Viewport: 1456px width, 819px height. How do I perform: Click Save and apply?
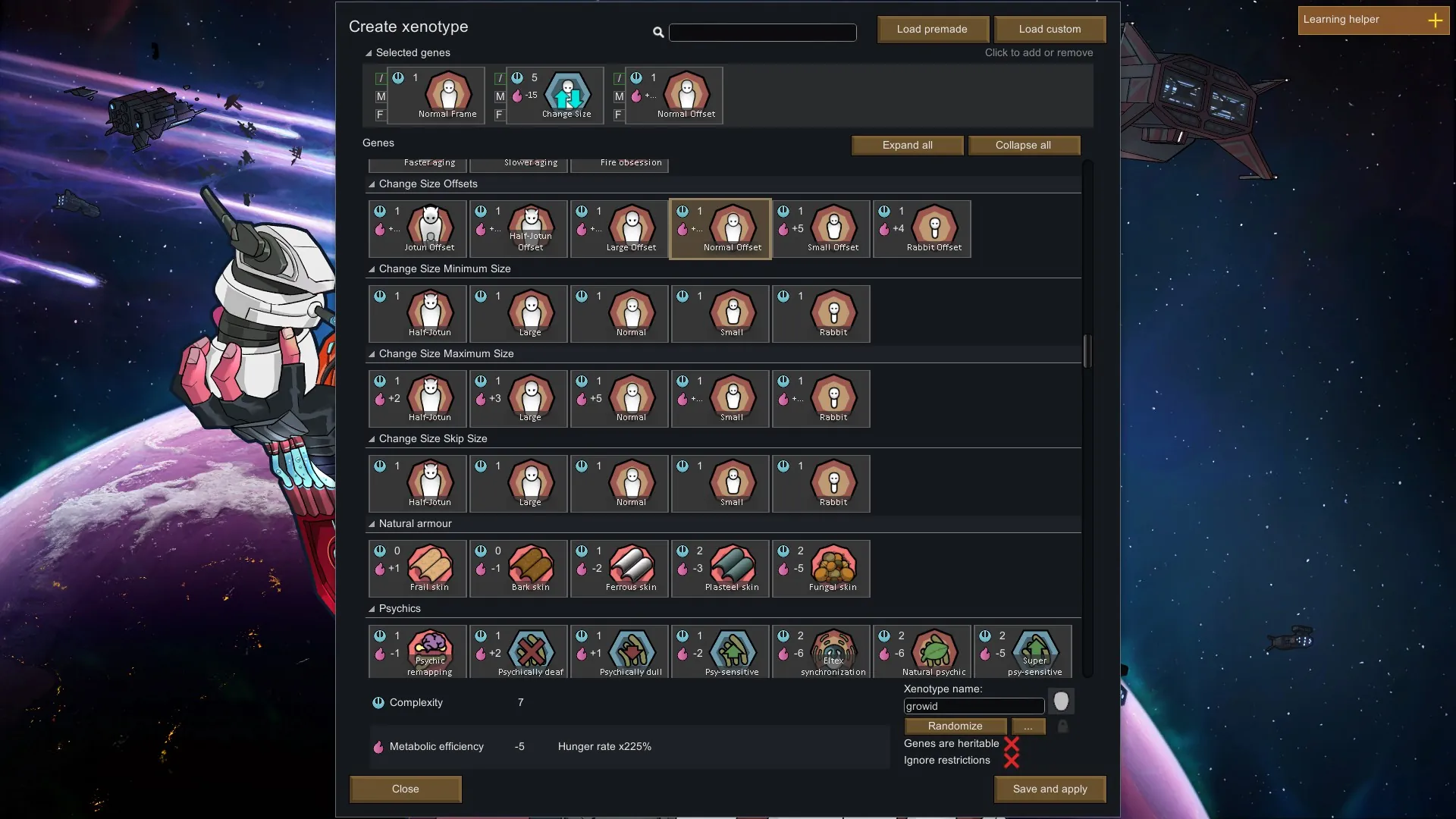point(1050,789)
